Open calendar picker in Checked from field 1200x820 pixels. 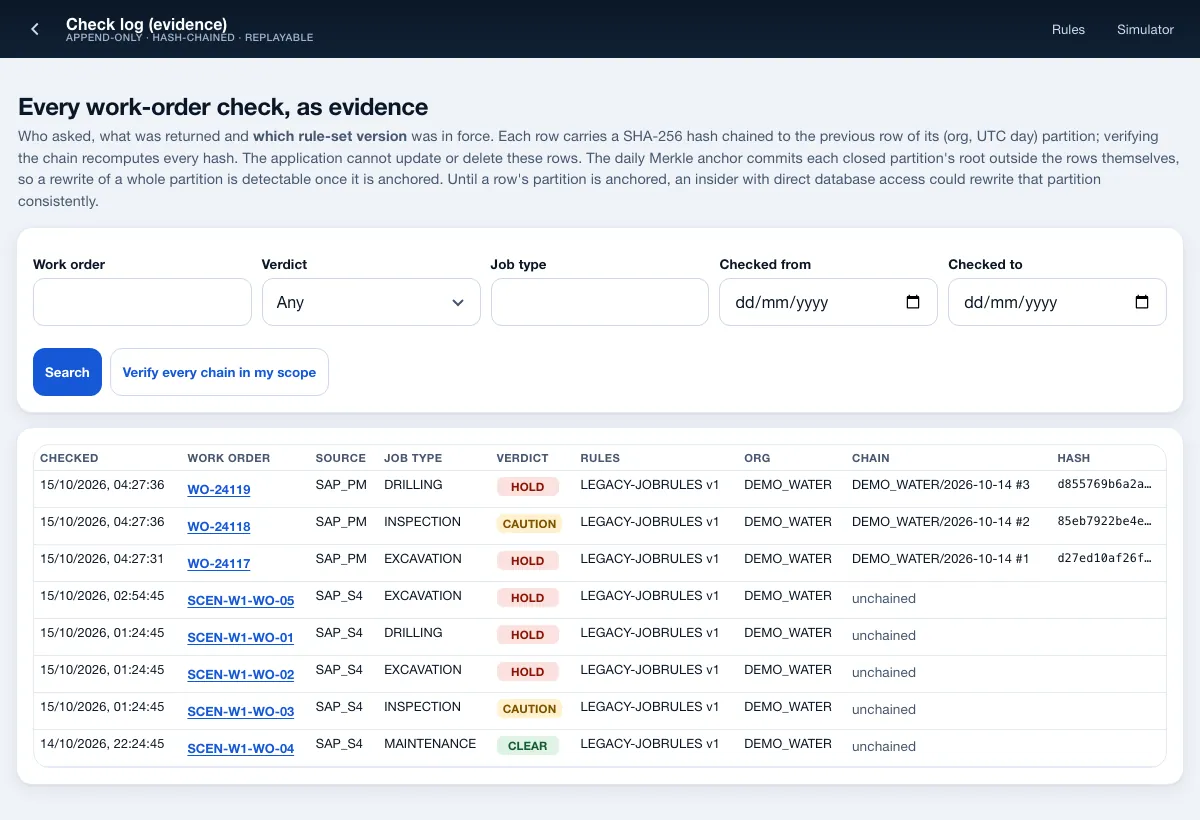tap(912, 302)
